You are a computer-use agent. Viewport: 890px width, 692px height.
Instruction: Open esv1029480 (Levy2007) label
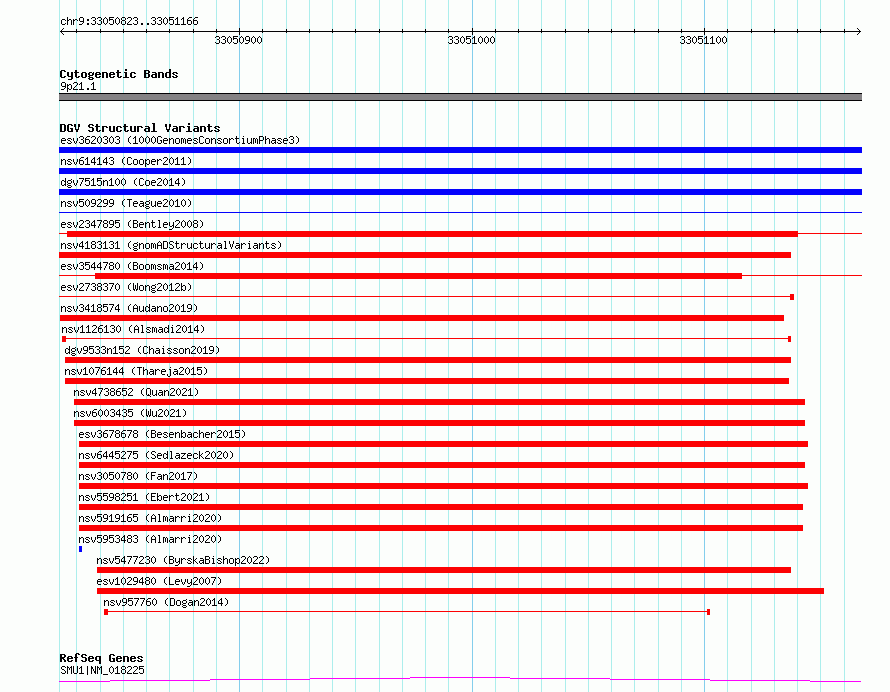[x=159, y=581]
